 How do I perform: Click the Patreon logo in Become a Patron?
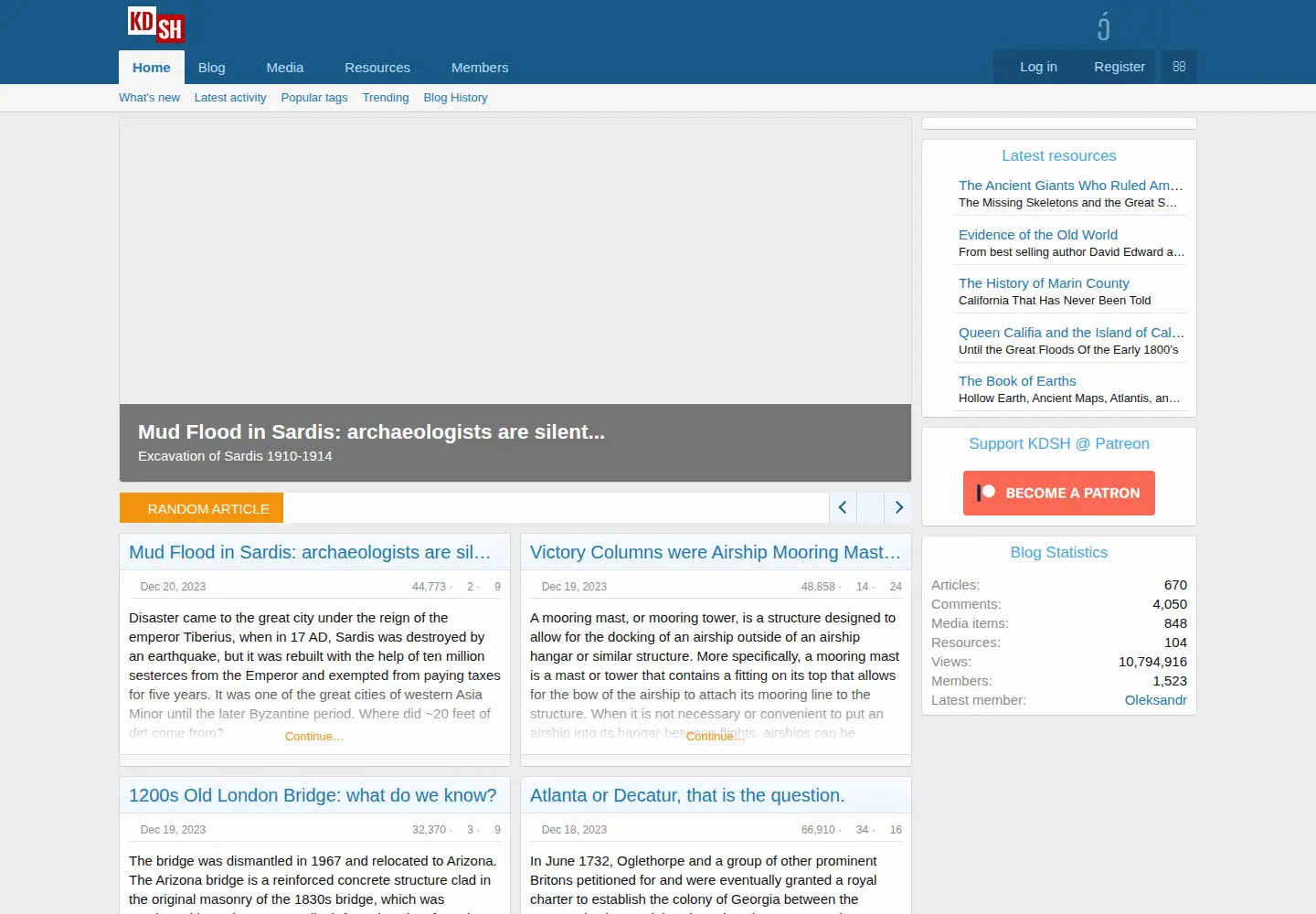click(x=986, y=493)
